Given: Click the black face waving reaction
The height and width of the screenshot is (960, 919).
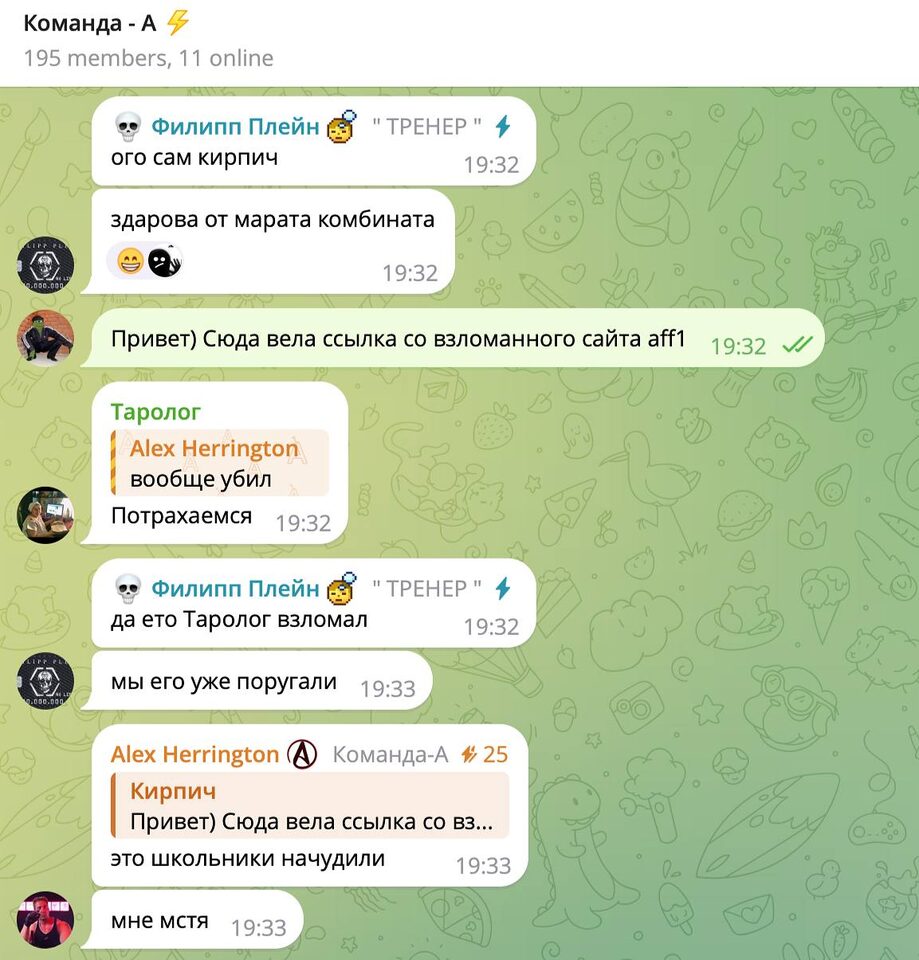Looking at the screenshot, I should pyautogui.click(x=164, y=261).
